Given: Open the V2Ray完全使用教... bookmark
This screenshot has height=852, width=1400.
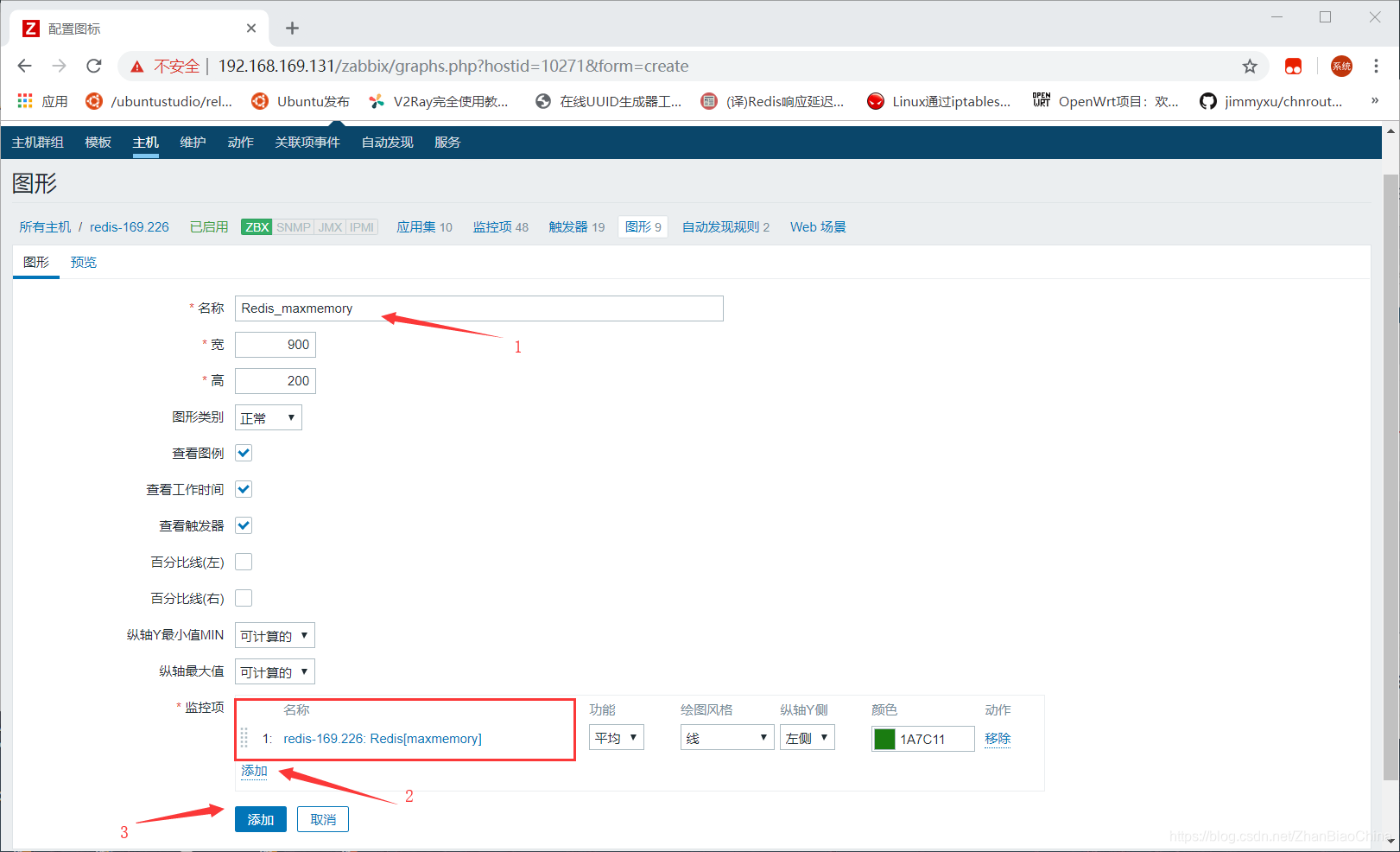Looking at the screenshot, I should 439,101.
